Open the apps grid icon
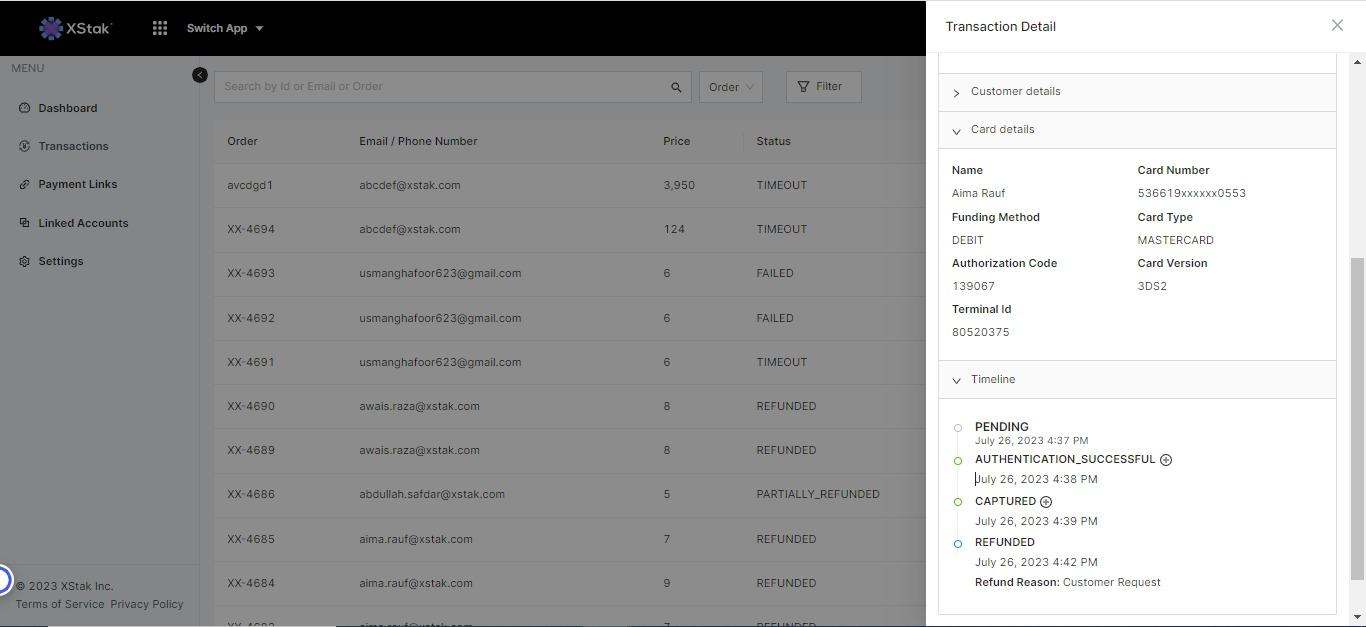The image size is (1366, 627). 160,28
